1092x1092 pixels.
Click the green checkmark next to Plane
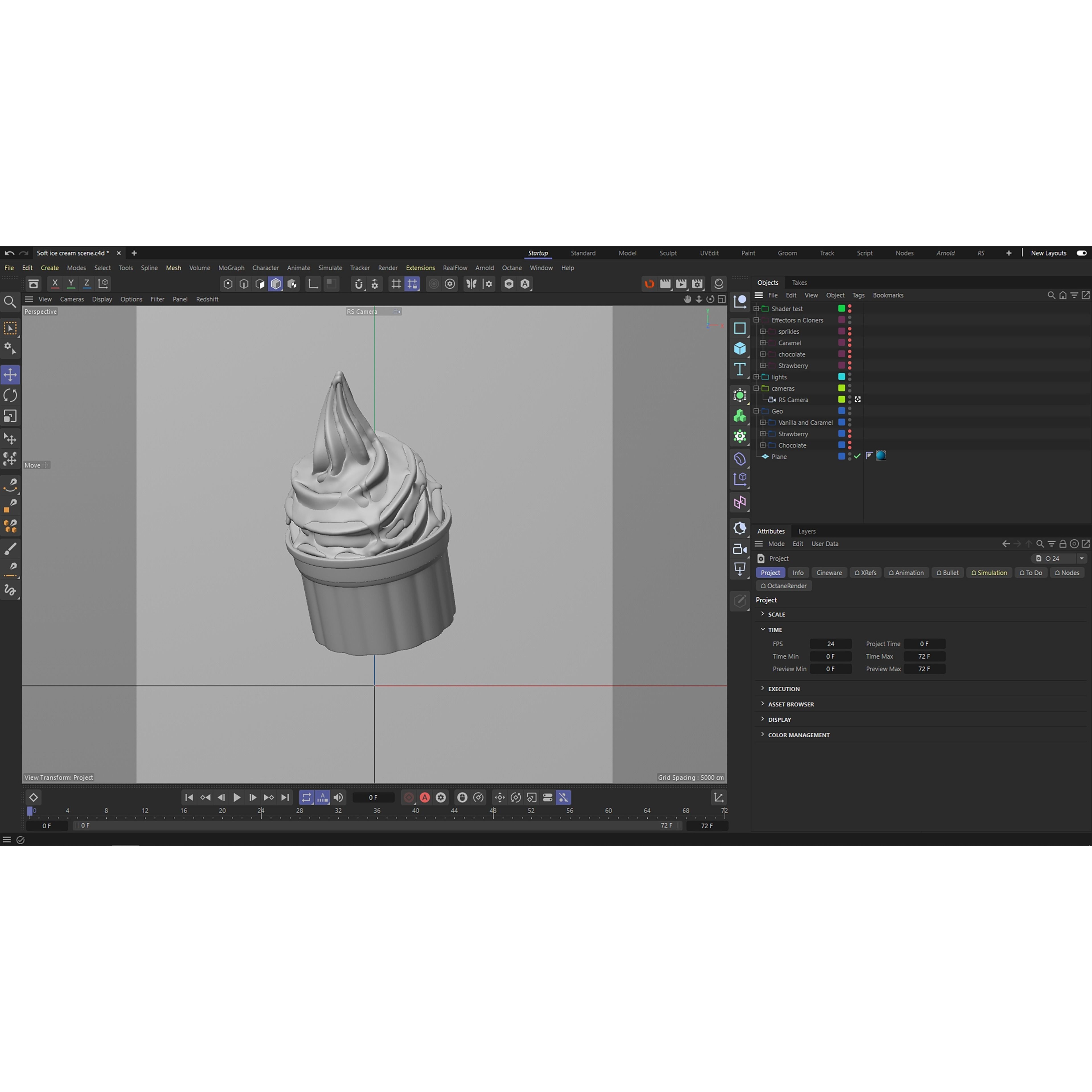[x=857, y=457]
